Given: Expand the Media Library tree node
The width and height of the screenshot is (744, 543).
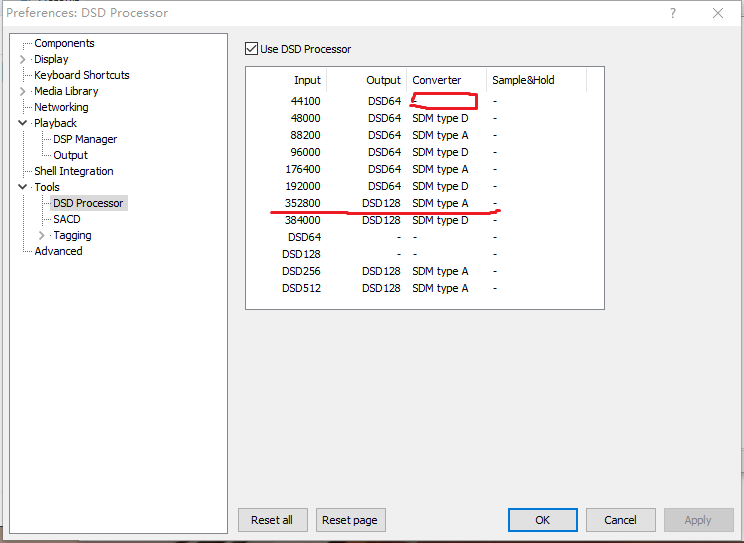Looking at the screenshot, I should point(23,91).
